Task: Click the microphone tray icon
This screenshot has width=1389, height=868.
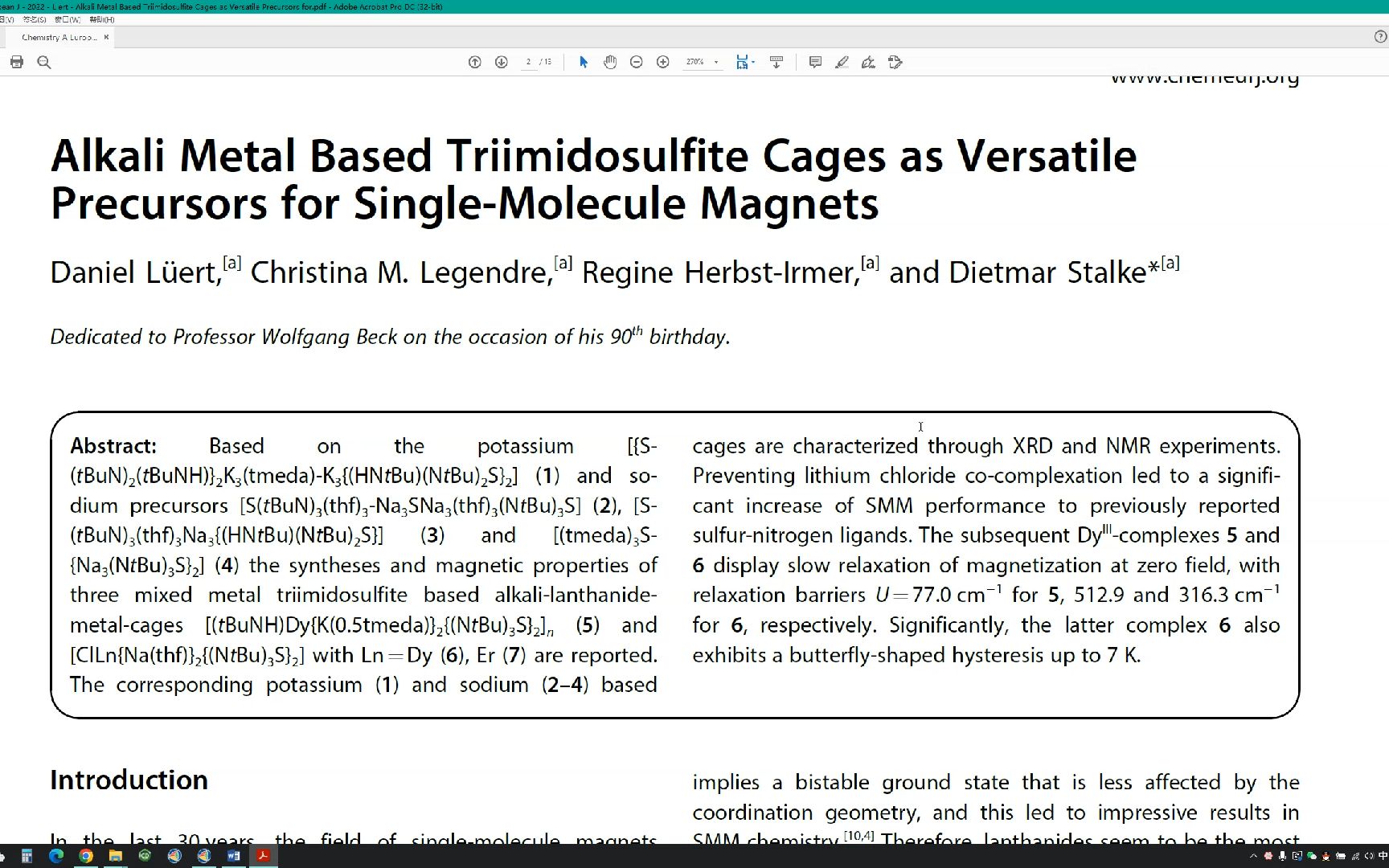Action: click(1283, 857)
